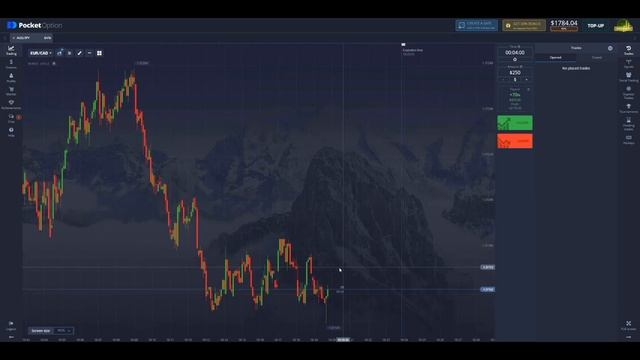640x360 pixels.
Task: Open the Chat icon in left sidebar
Action: pos(11,118)
